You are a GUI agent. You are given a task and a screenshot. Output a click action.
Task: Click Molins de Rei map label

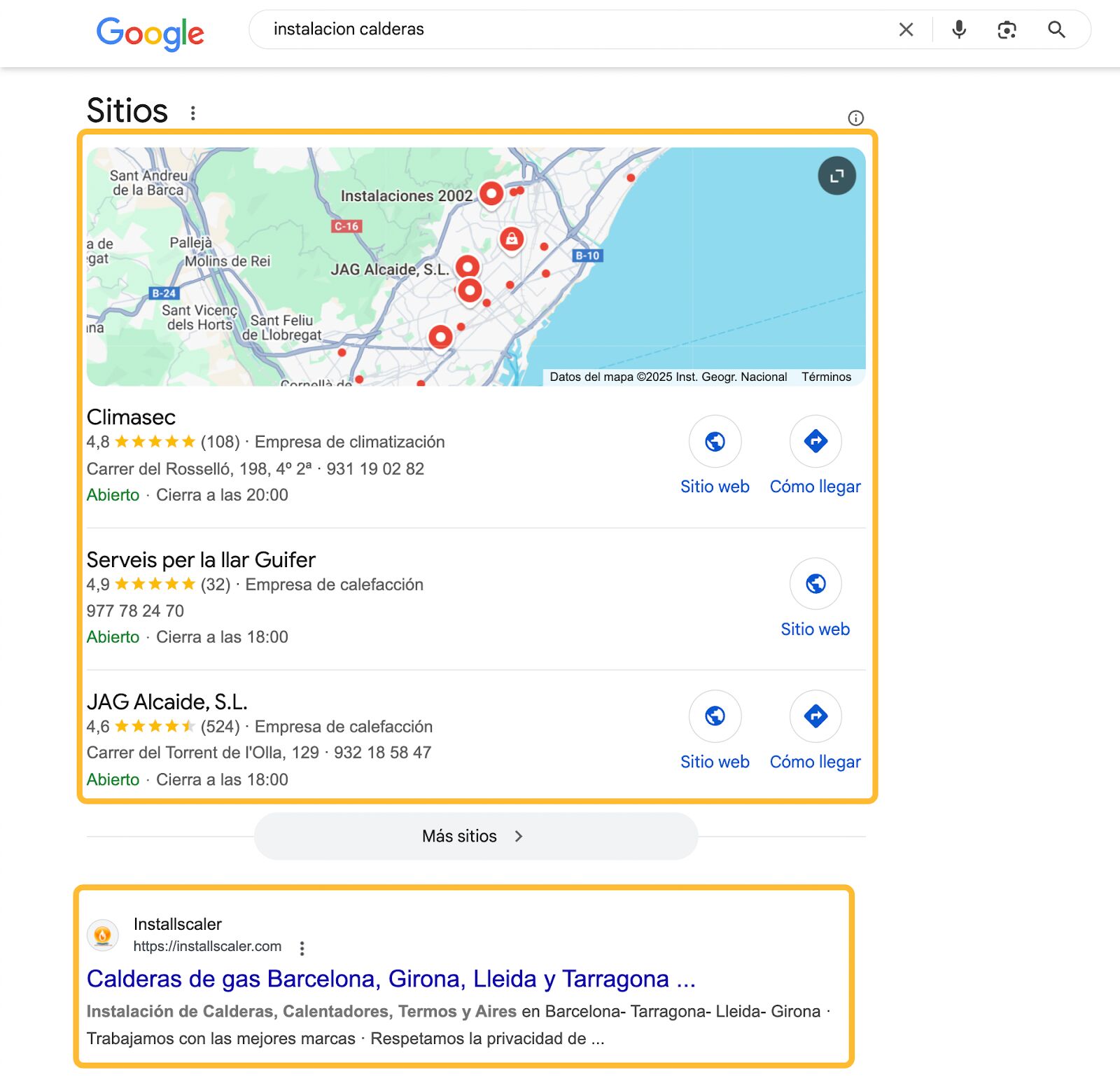click(227, 261)
